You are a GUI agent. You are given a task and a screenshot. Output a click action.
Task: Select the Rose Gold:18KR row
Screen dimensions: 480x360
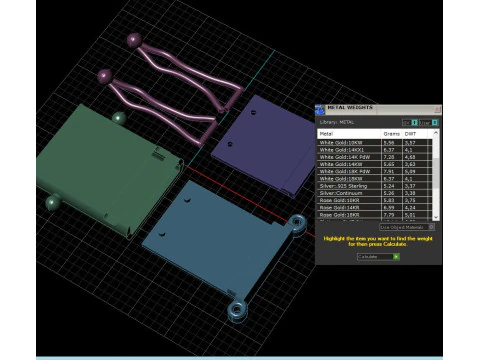[374, 215]
